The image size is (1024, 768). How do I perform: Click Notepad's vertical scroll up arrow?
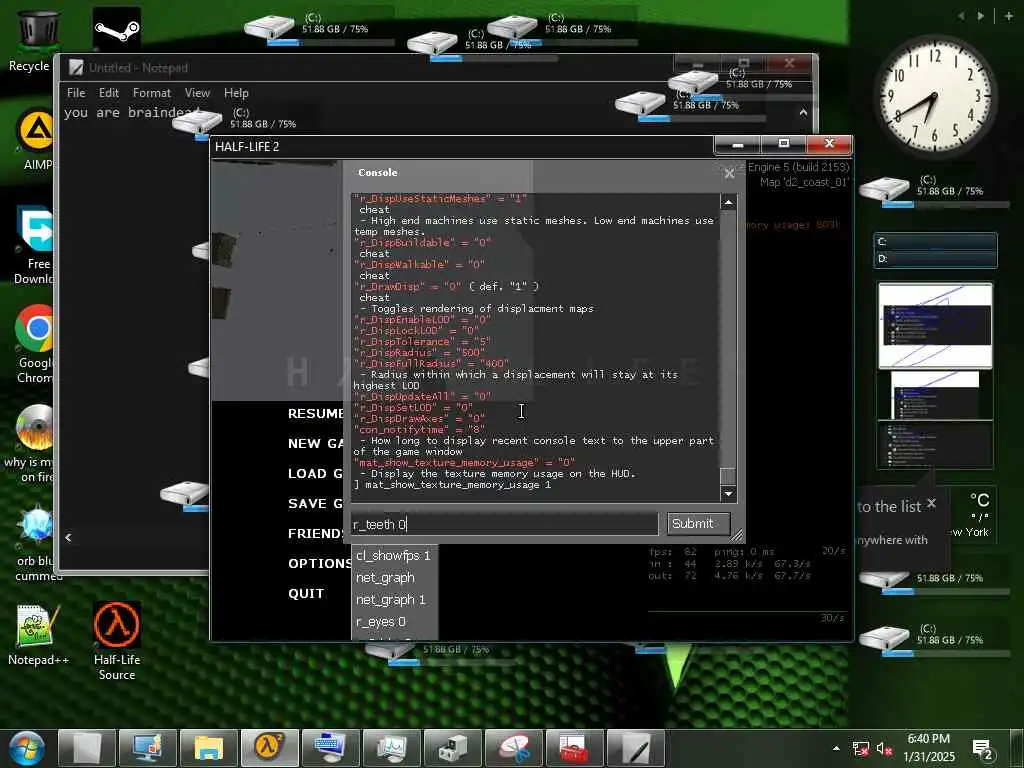pos(803,112)
